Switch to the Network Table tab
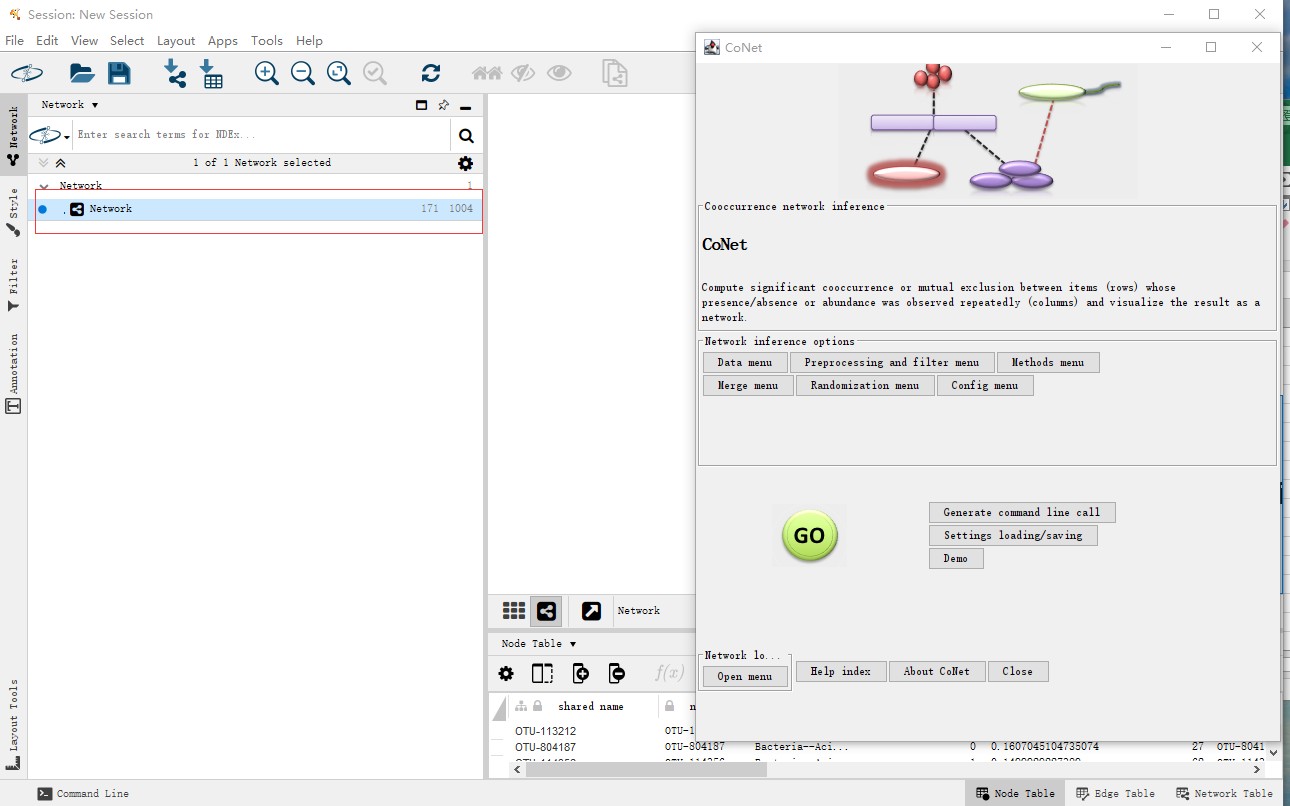Image resolution: width=1290 pixels, height=806 pixels. click(1225, 793)
